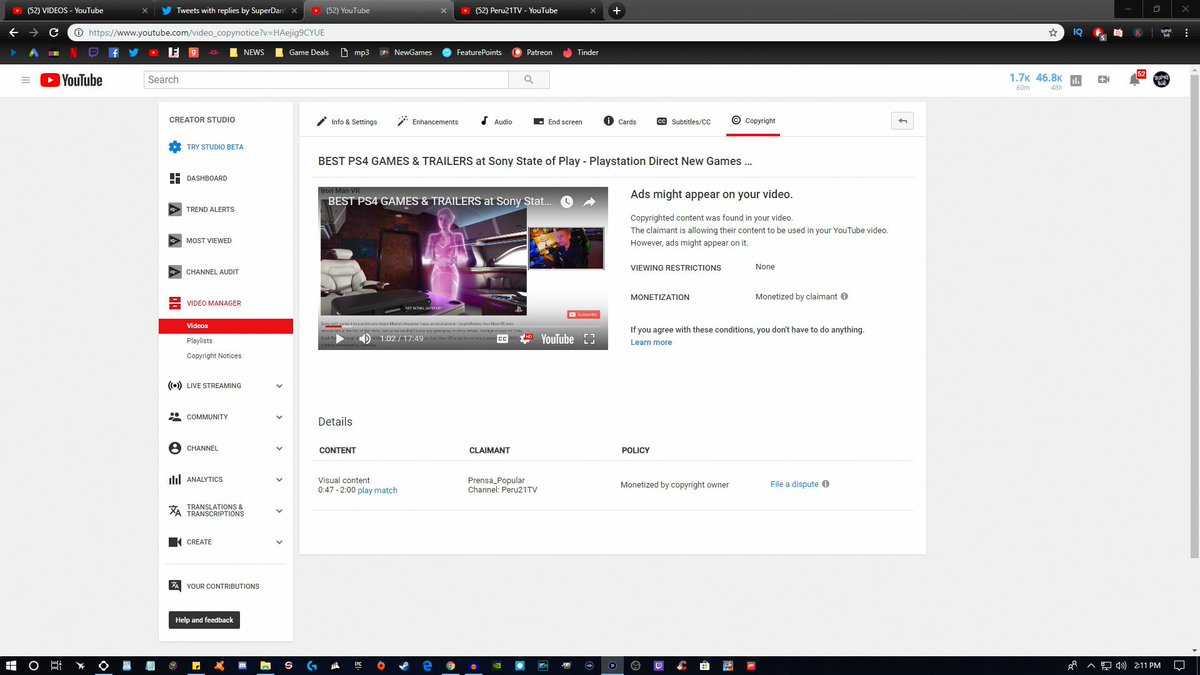Open Playlists under Video Manager
1200x675 pixels.
(199, 341)
